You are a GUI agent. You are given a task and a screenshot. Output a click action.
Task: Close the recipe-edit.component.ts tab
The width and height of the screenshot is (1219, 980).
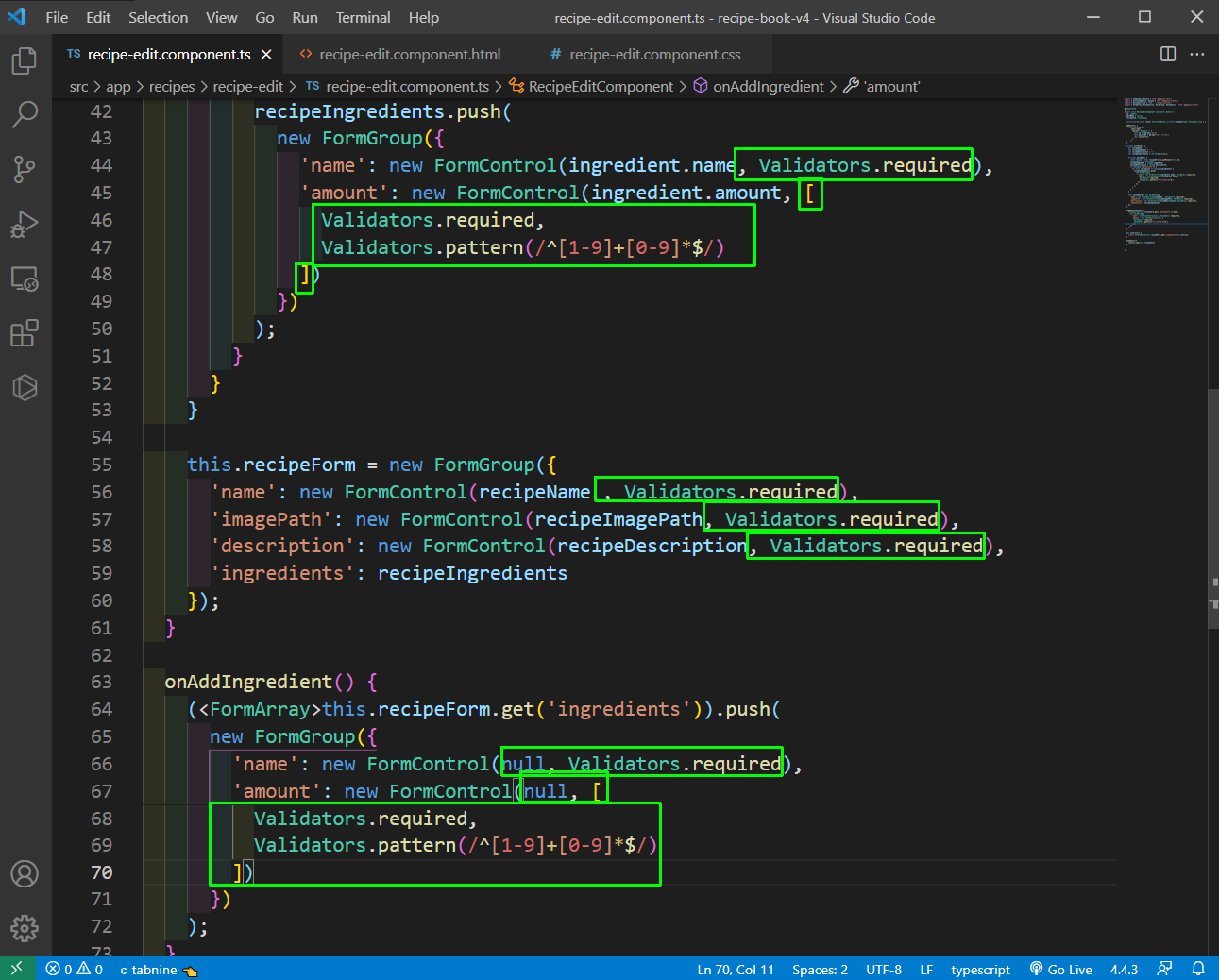click(x=266, y=55)
